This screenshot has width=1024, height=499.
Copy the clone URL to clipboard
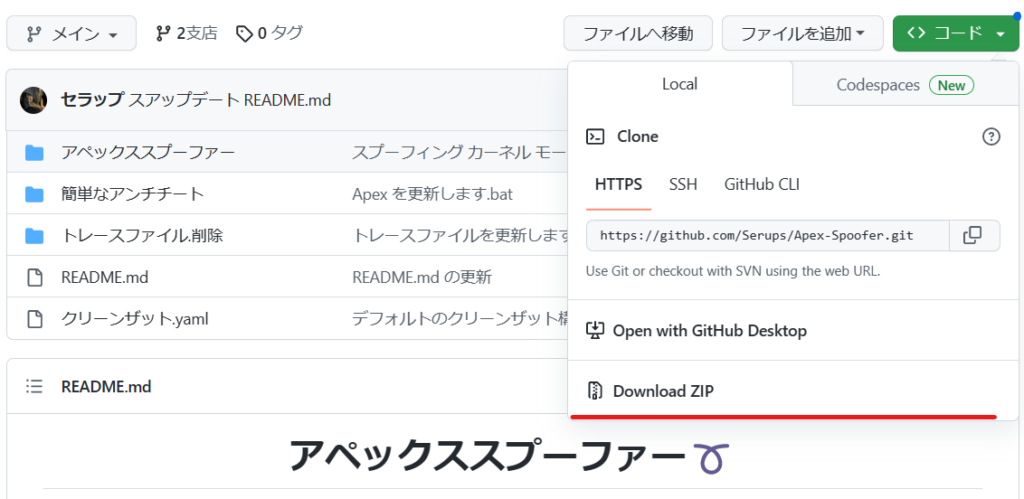[x=973, y=235]
